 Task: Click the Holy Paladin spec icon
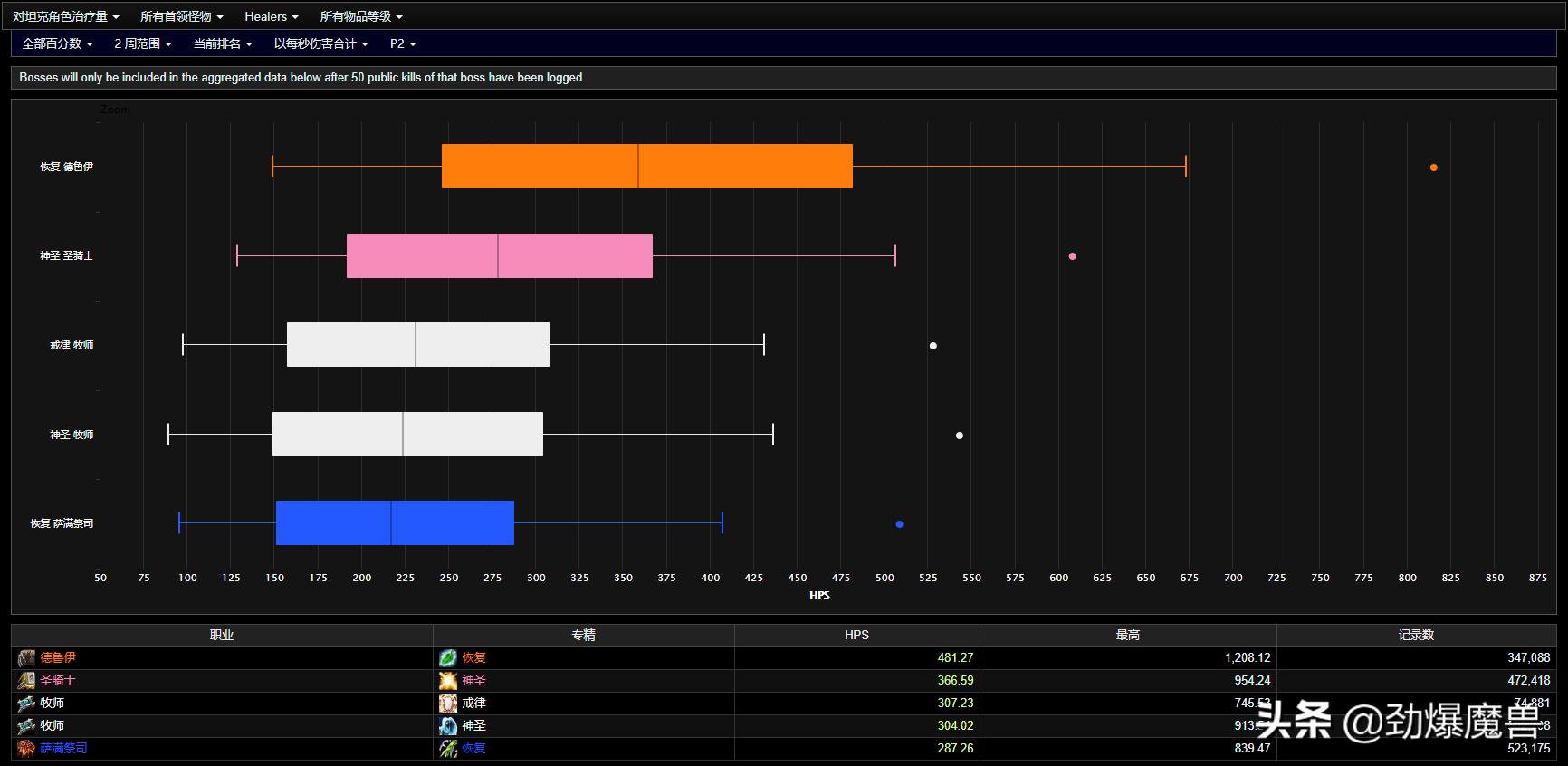tap(448, 681)
